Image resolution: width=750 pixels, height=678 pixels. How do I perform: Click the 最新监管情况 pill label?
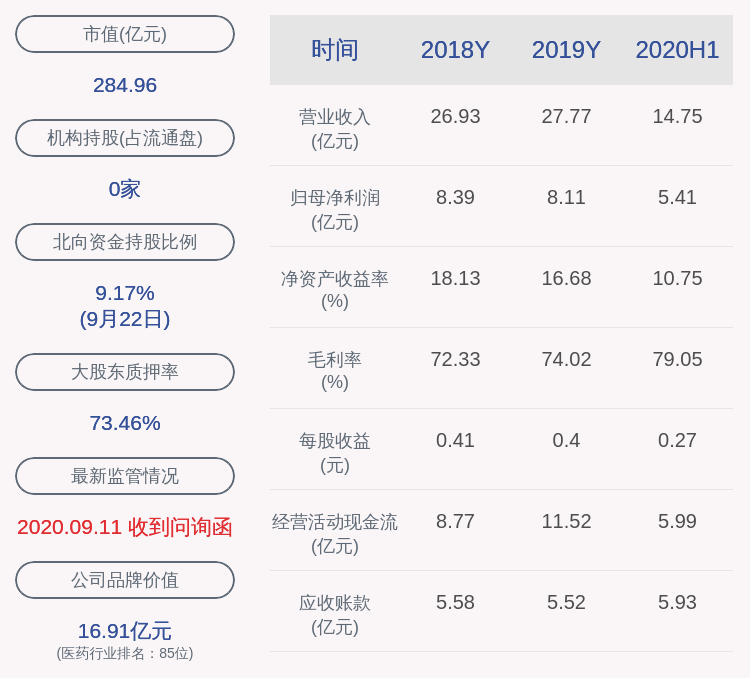coord(125,476)
